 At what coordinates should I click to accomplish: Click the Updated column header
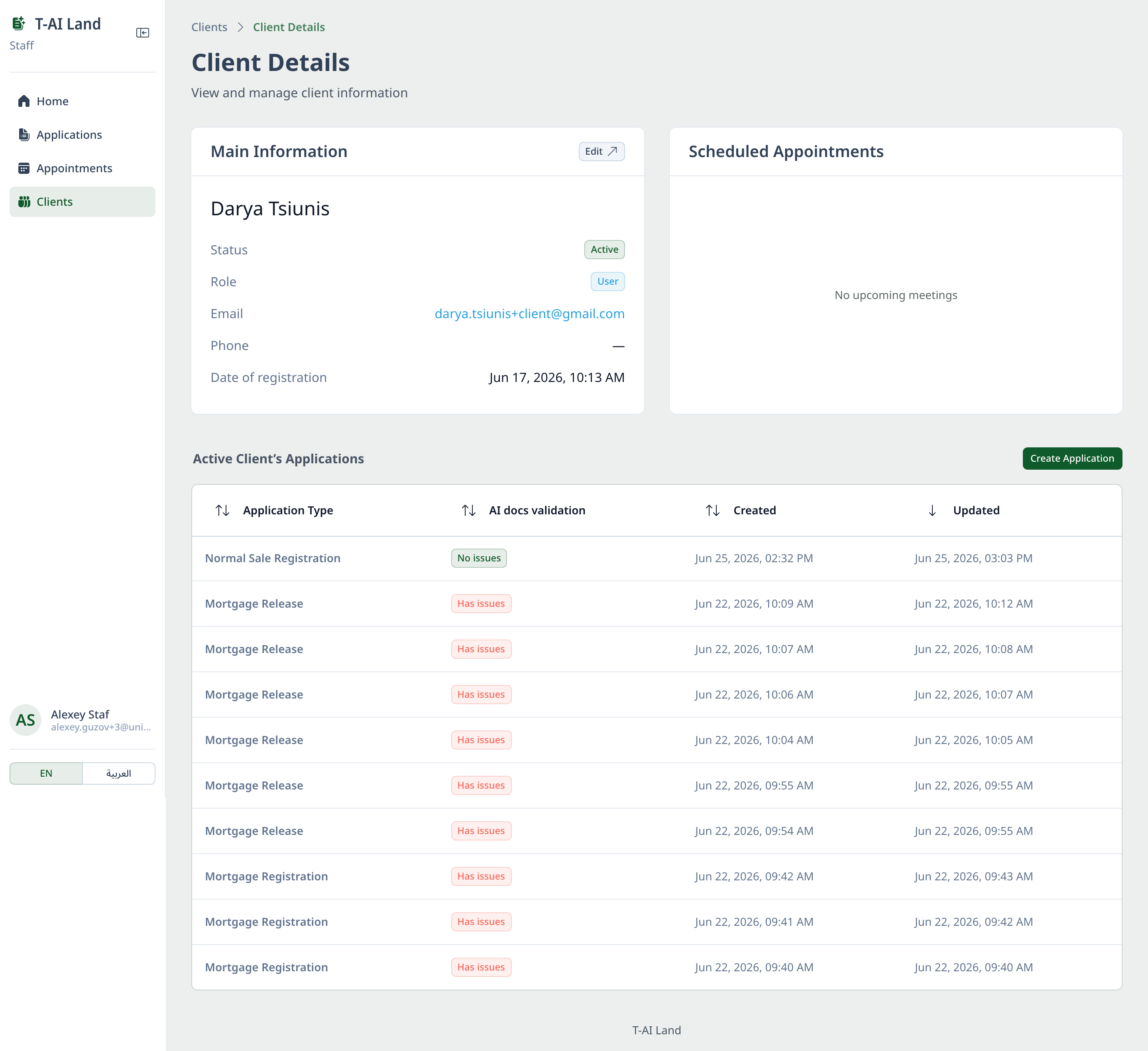976,510
